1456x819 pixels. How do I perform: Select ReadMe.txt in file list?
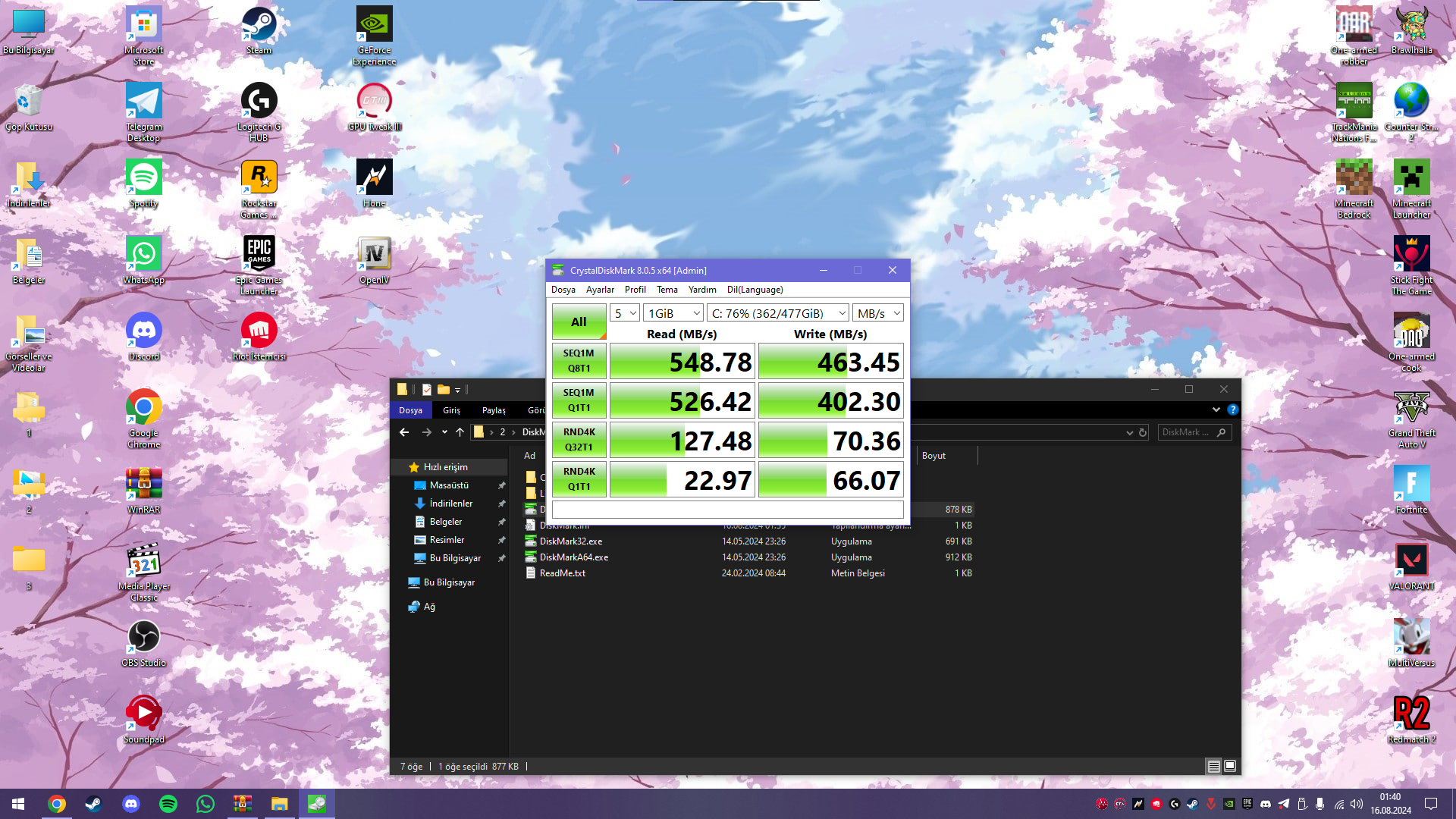563,573
